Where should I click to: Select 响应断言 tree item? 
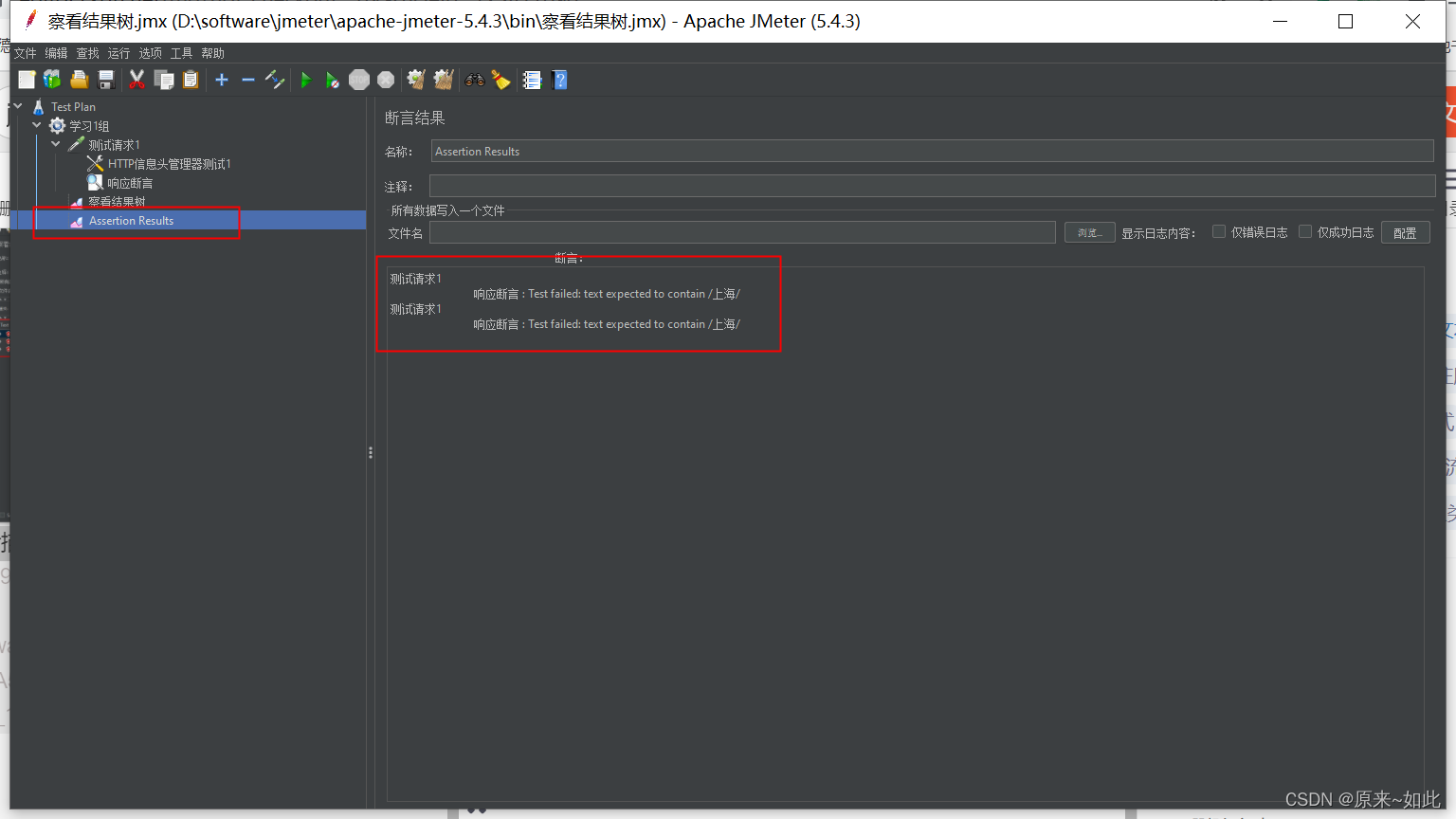click(x=130, y=183)
